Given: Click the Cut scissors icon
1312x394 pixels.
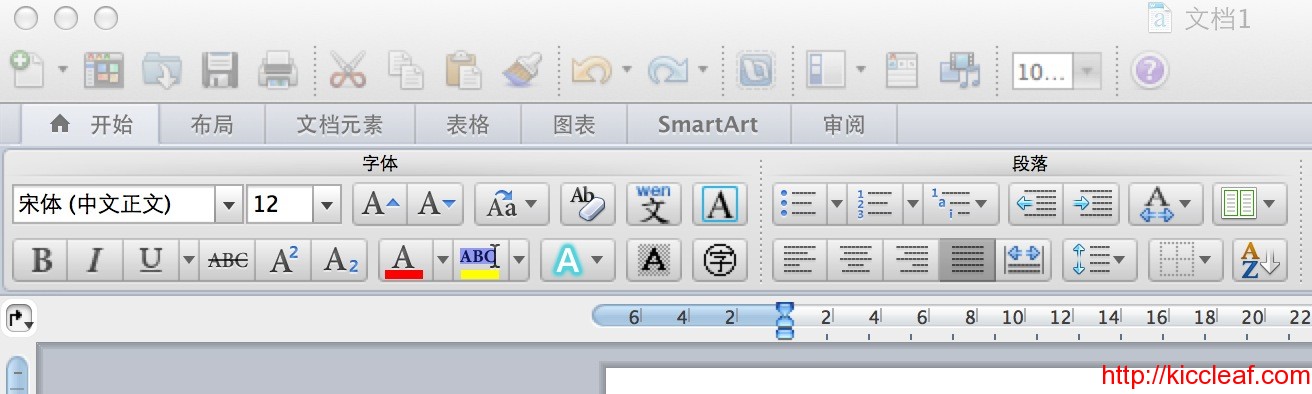Looking at the screenshot, I should 347,71.
